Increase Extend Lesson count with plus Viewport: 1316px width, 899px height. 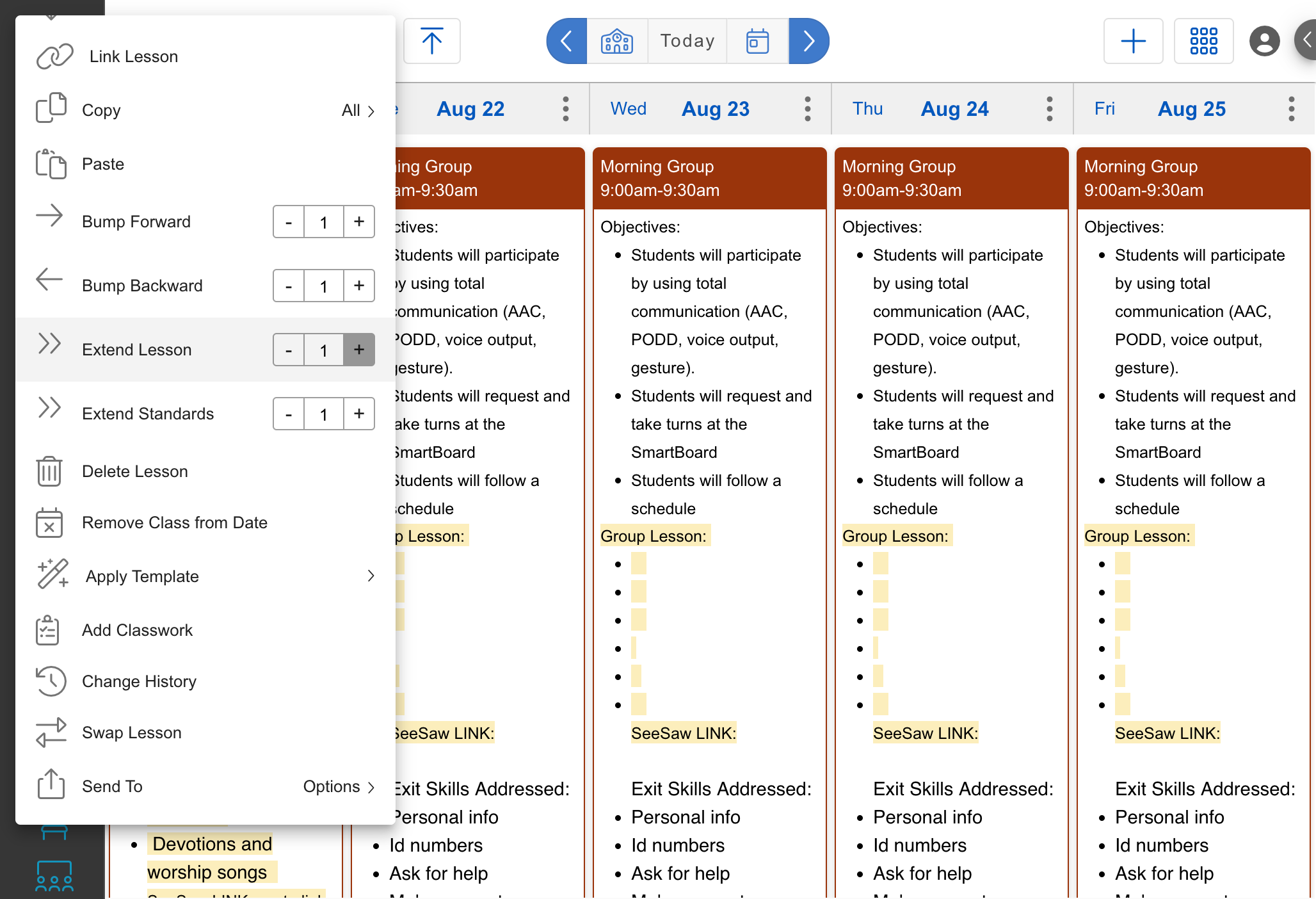pyautogui.click(x=359, y=350)
